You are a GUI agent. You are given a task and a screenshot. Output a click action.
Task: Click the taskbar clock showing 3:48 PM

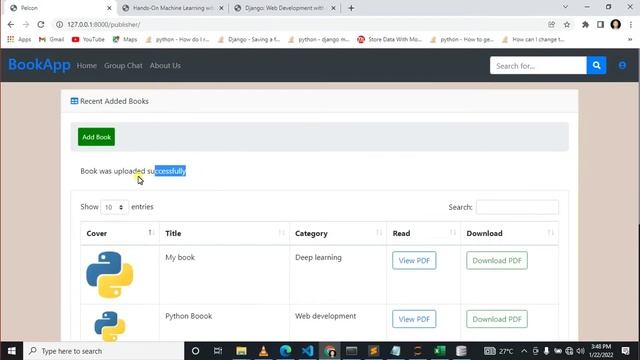pyautogui.click(x=601, y=351)
